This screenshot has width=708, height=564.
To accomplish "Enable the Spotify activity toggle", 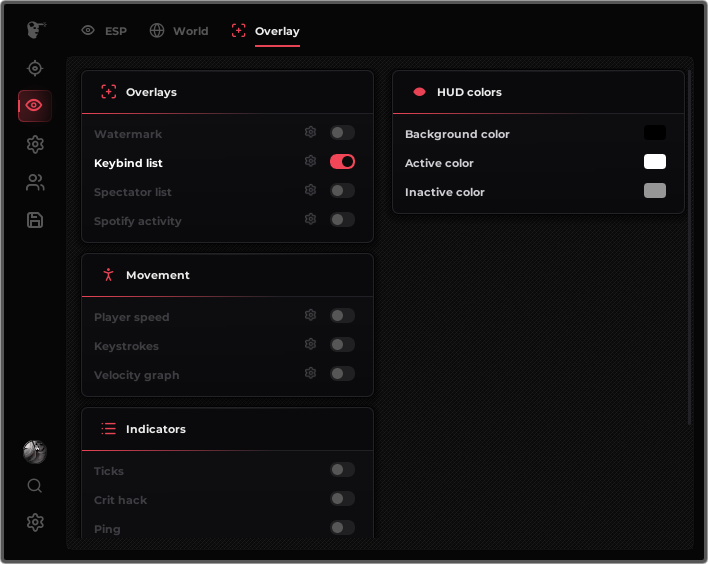I will click(342, 220).
